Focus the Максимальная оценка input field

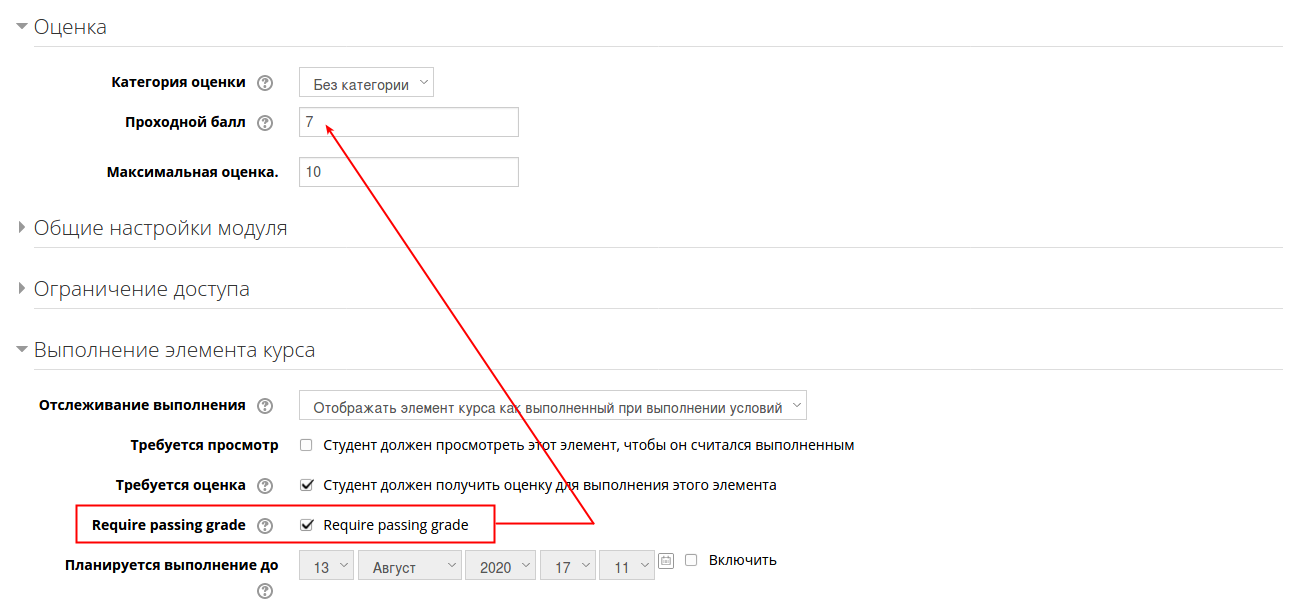408,172
